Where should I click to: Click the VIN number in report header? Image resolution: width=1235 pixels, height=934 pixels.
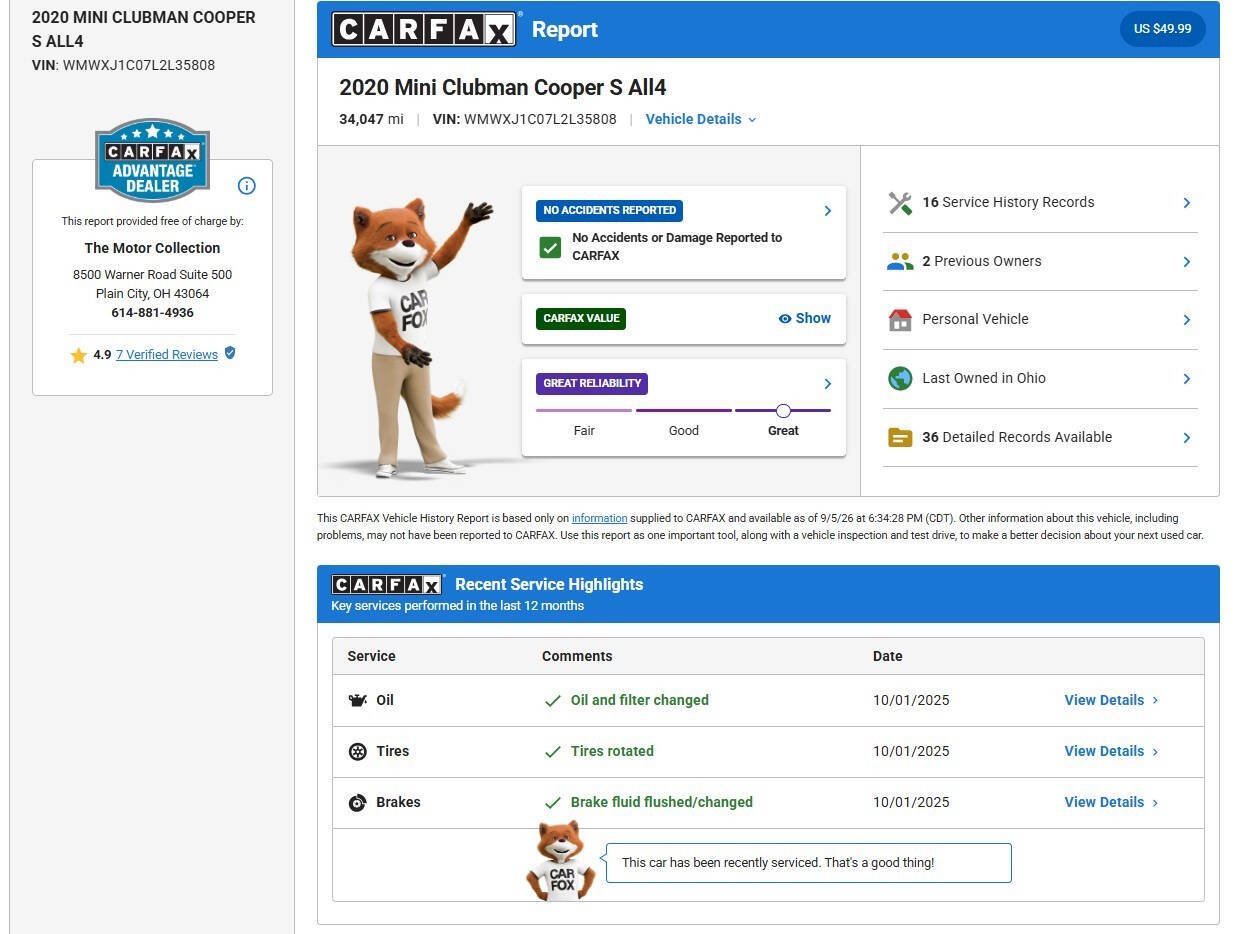click(540, 119)
